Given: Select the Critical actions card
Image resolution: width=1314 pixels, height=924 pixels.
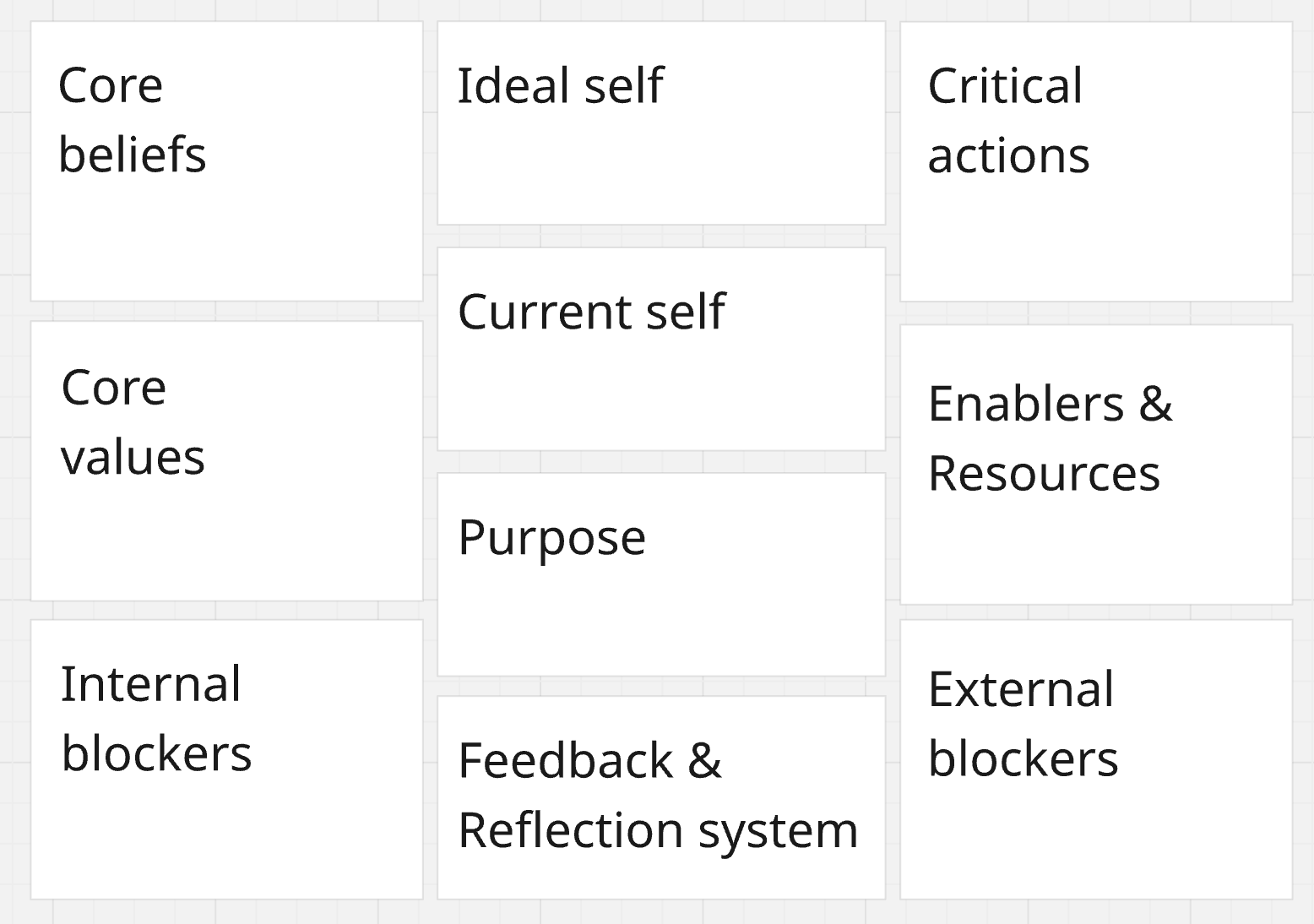Looking at the screenshot, I should click(1096, 161).
